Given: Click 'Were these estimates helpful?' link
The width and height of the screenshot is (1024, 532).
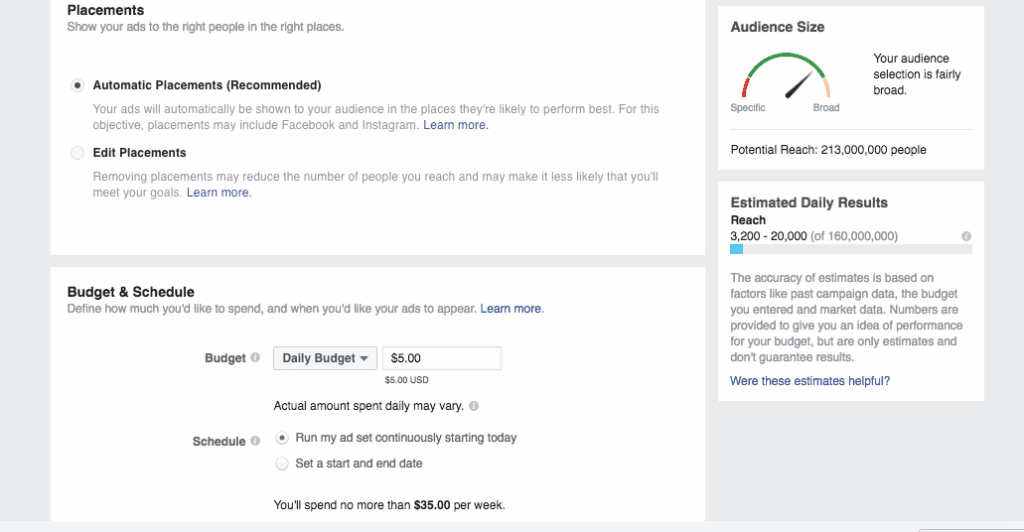Looking at the screenshot, I should click(x=810, y=381).
